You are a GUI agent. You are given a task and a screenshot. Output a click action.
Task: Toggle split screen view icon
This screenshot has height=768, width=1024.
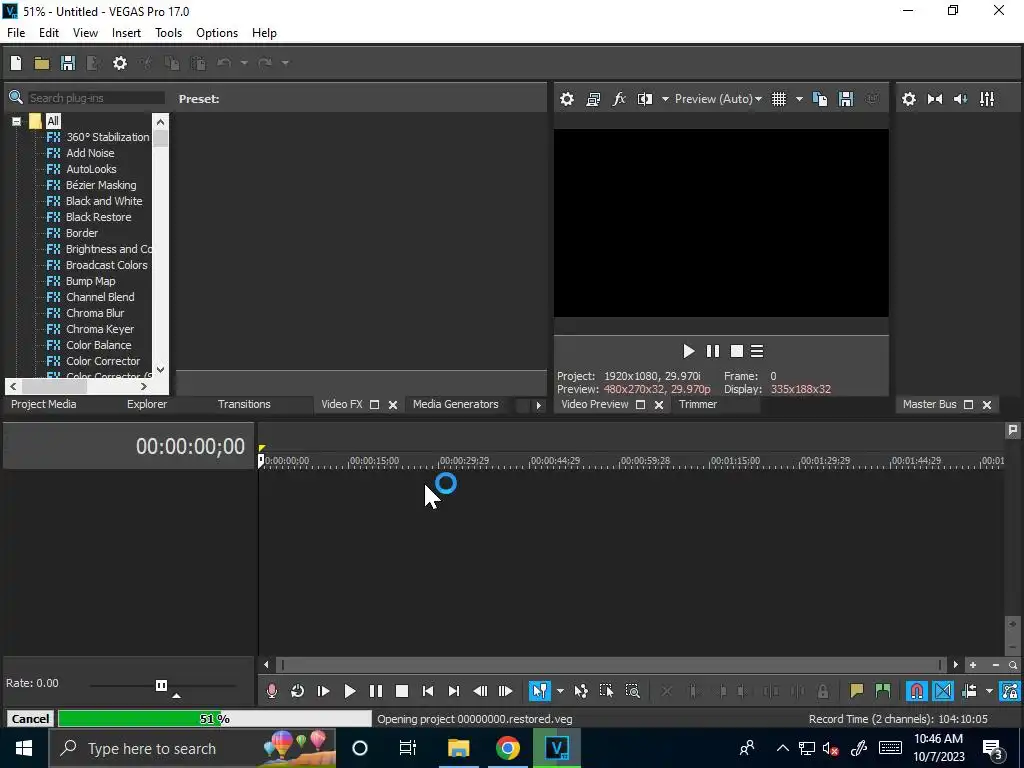point(645,99)
